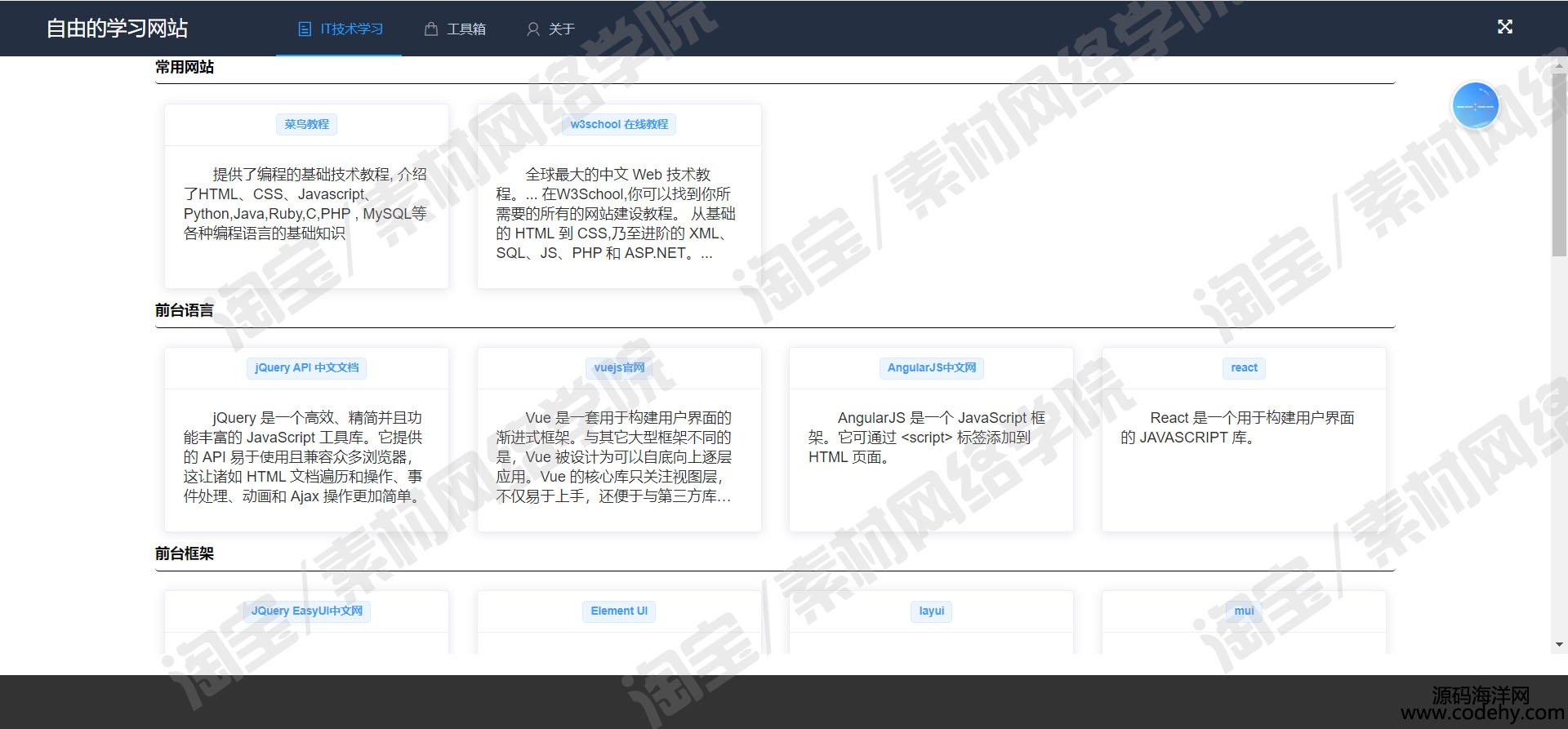Go to the AngularJS中文网 link
Image resolution: width=1568 pixels, height=729 pixels.
931,367
